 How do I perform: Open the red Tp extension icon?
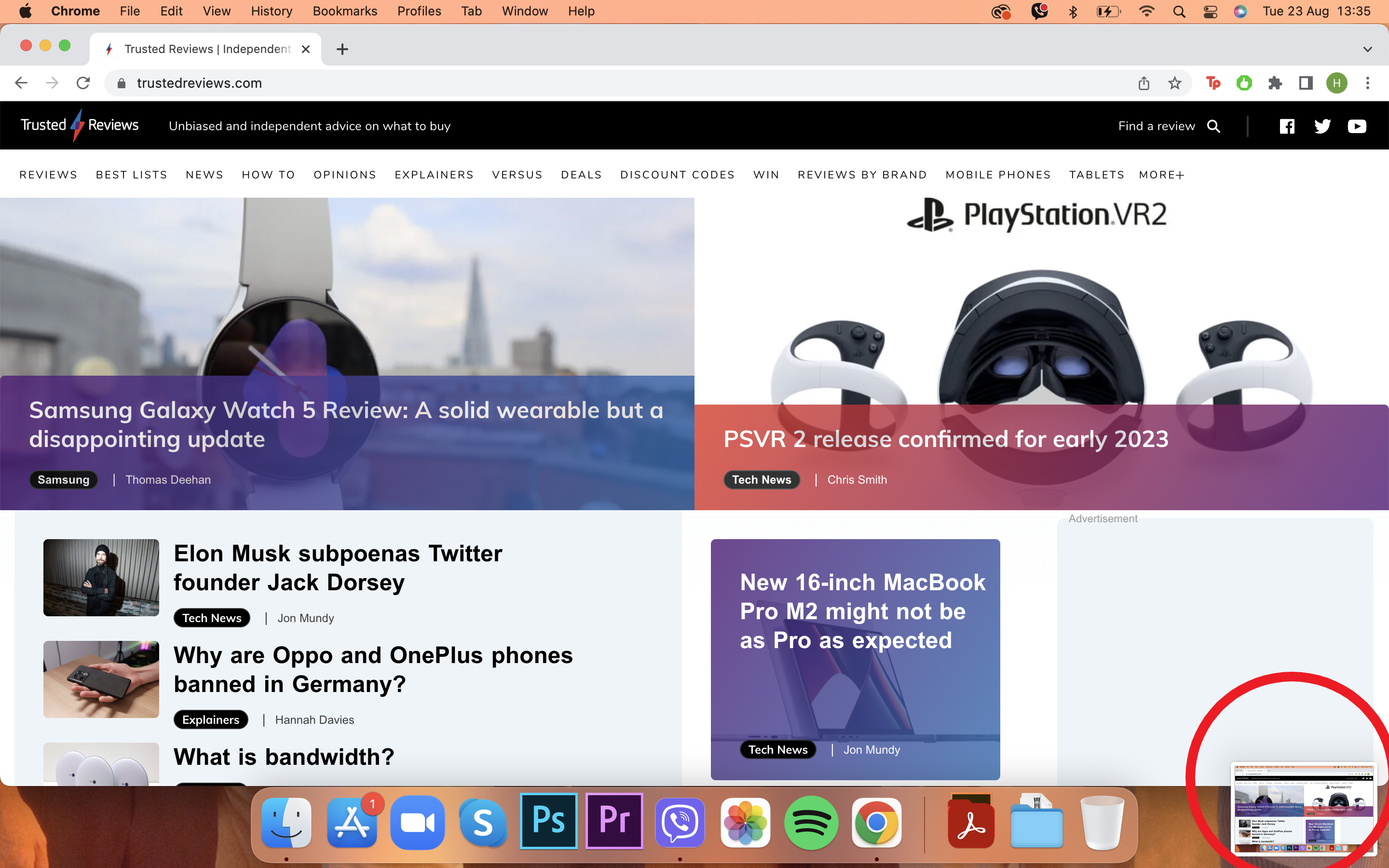(x=1213, y=83)
